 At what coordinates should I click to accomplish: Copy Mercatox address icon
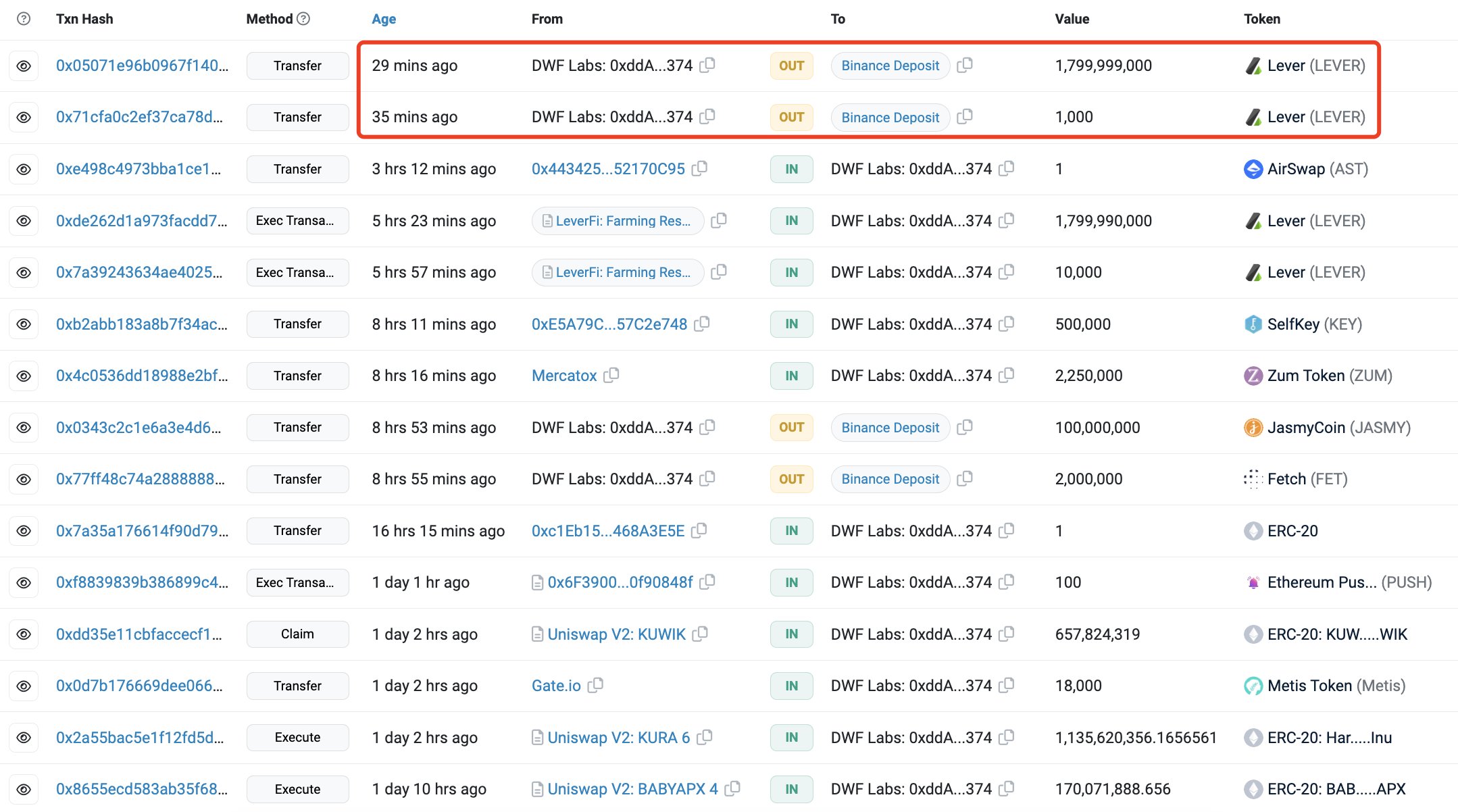click(611, 375)
